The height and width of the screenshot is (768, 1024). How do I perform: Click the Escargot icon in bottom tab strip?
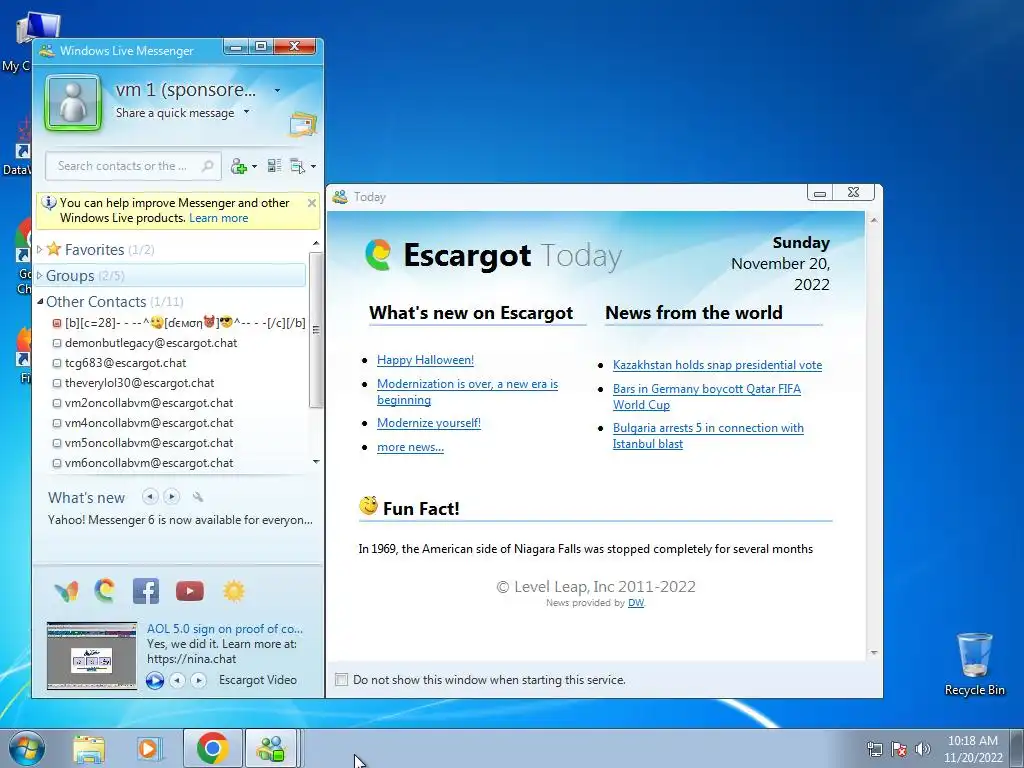click(104, 590)
